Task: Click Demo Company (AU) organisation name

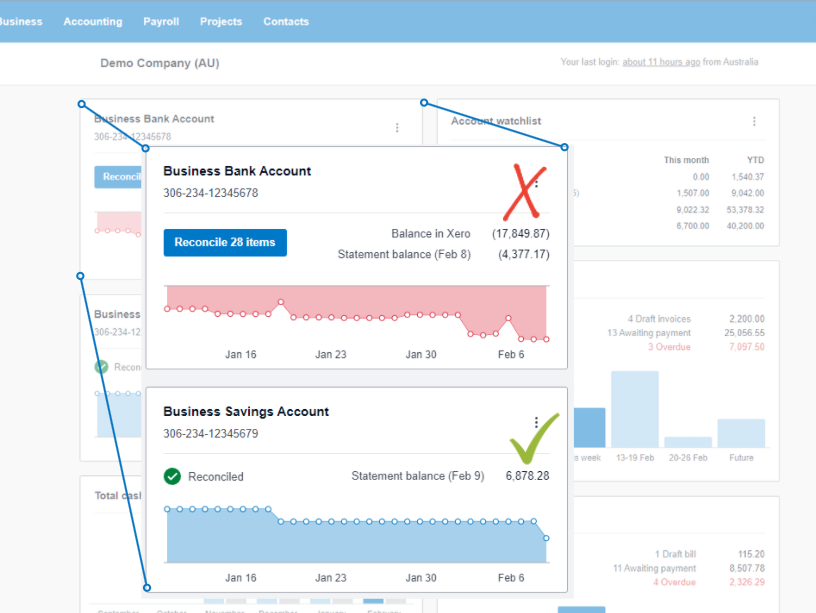Action: coord(160,63)
